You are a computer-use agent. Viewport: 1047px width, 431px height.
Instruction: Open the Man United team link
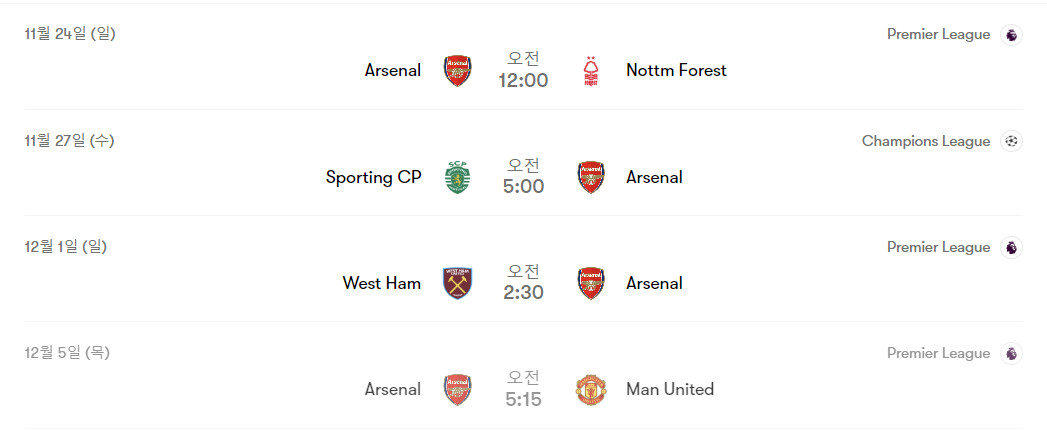click(x=669, y=390)
